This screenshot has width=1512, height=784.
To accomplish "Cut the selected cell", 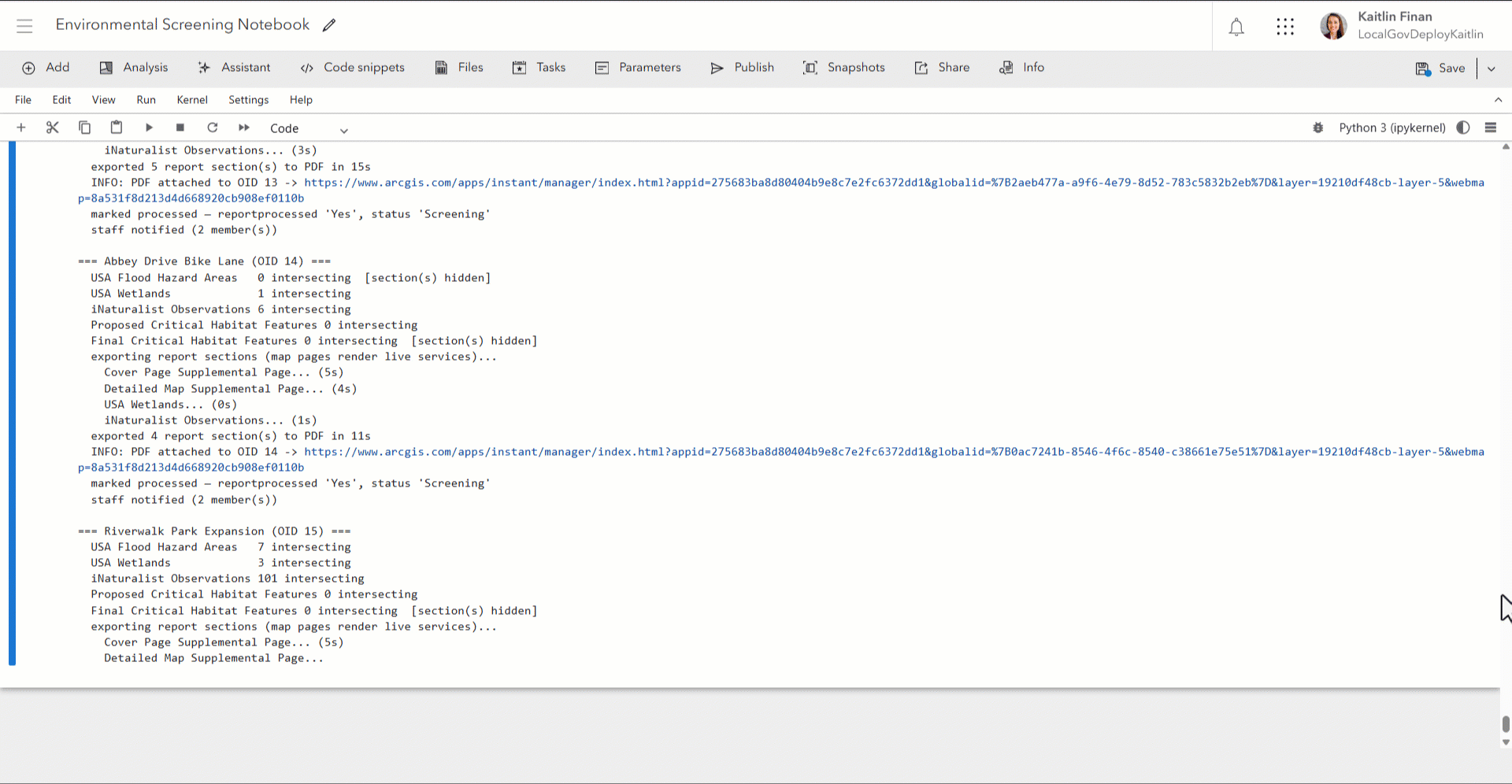I will click(x=53, y=128).
